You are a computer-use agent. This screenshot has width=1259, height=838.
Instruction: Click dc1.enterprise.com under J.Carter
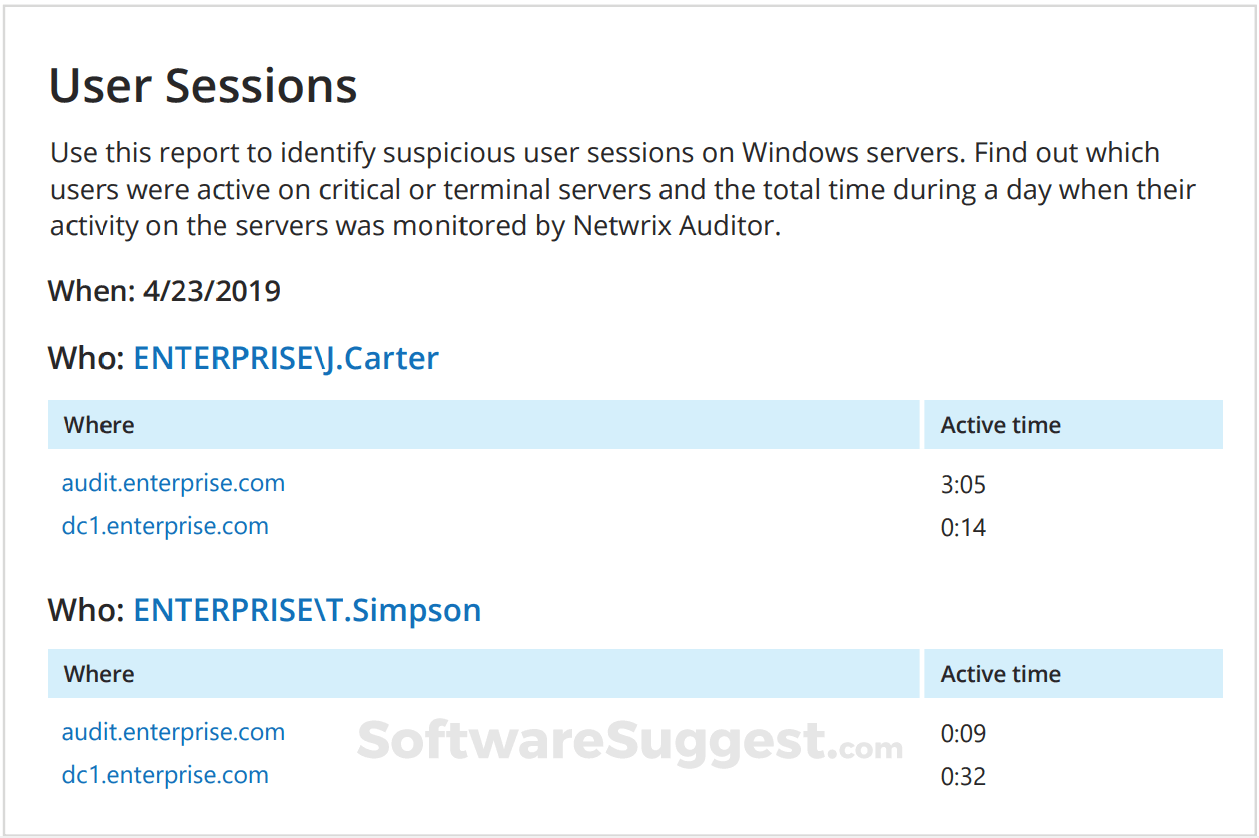click(165, 526)
